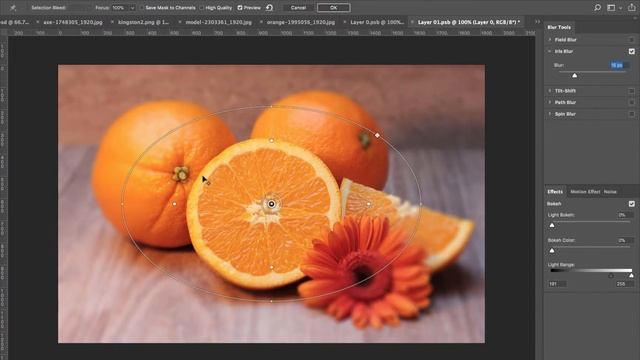Click the reset blur pins icon
Screen dimensions: 640x360
point(269,7)
